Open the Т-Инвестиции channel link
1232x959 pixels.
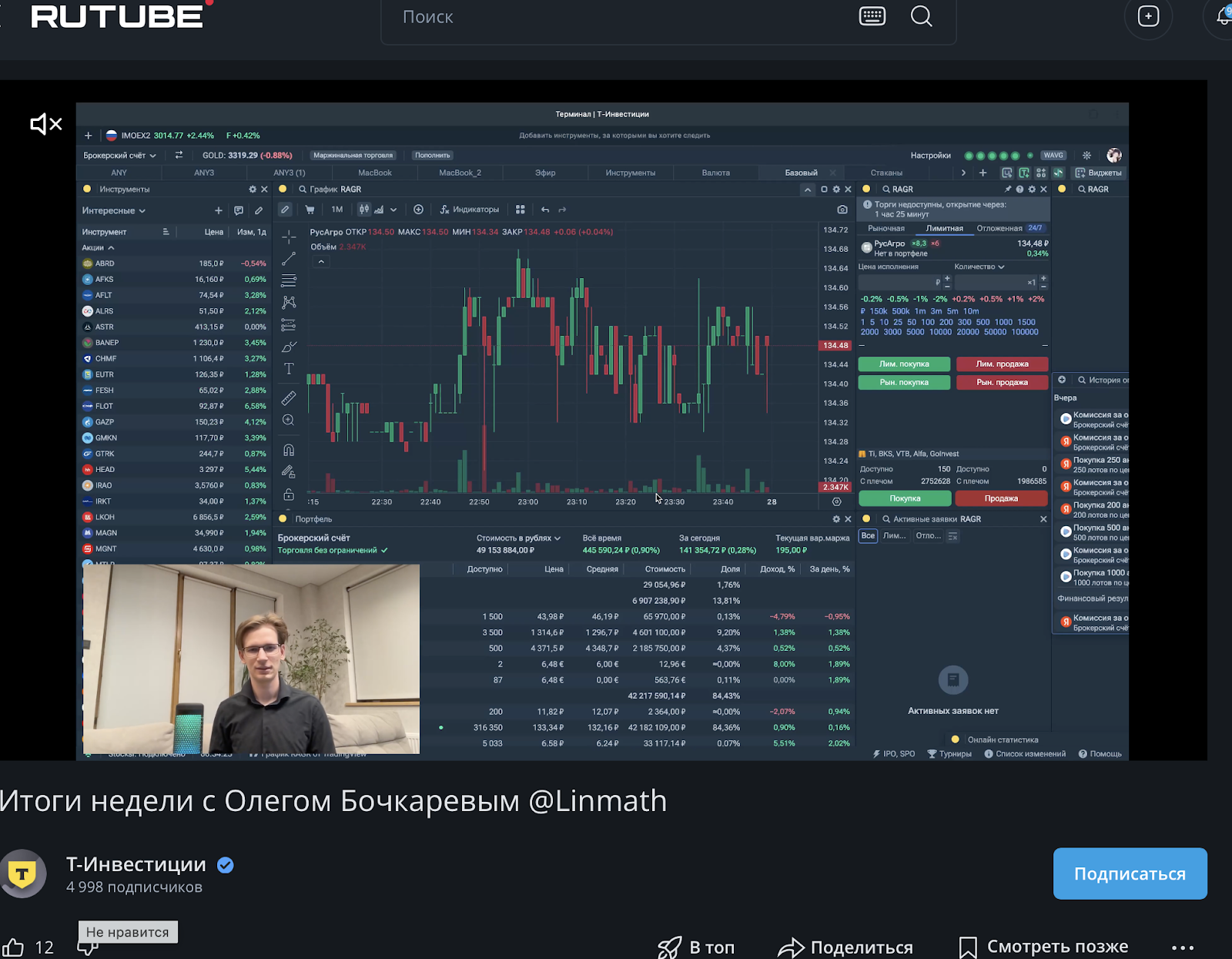(x=136, y=864)
